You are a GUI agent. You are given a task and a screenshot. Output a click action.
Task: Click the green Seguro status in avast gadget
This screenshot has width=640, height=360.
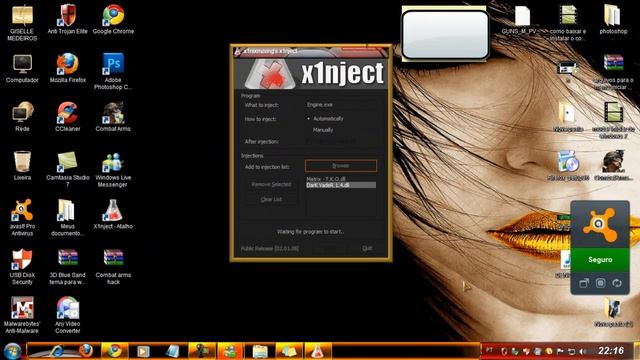click(600, 260)
